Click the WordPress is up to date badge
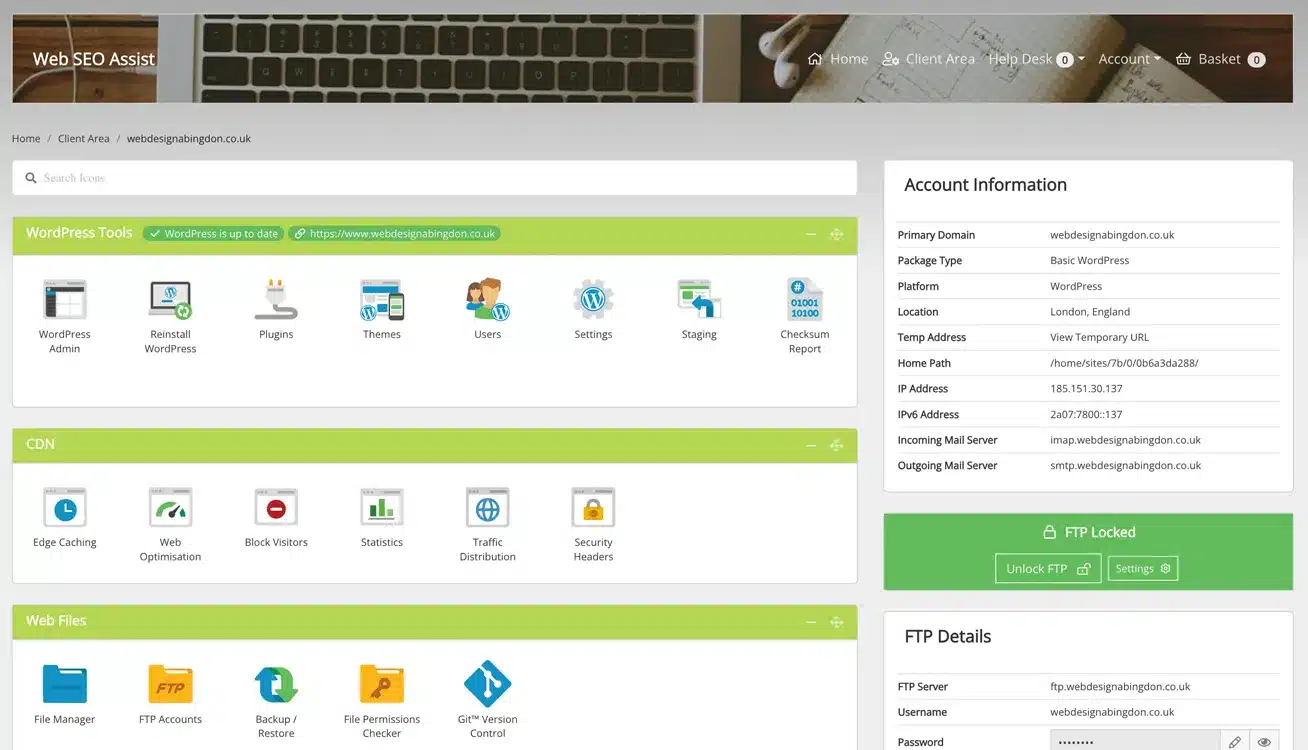Viewport: 1308px width, 750px height. (x=213, y=233)
